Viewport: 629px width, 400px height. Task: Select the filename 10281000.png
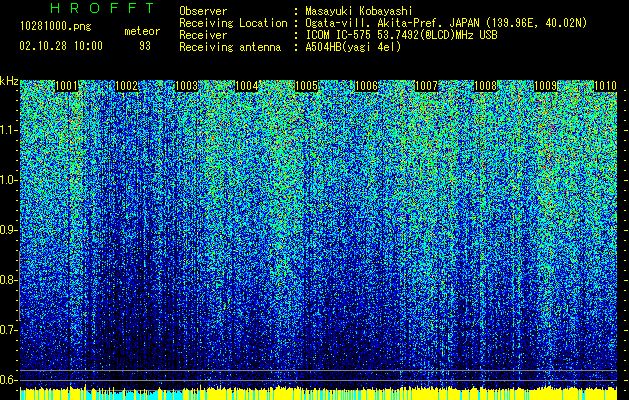point(56,27)
